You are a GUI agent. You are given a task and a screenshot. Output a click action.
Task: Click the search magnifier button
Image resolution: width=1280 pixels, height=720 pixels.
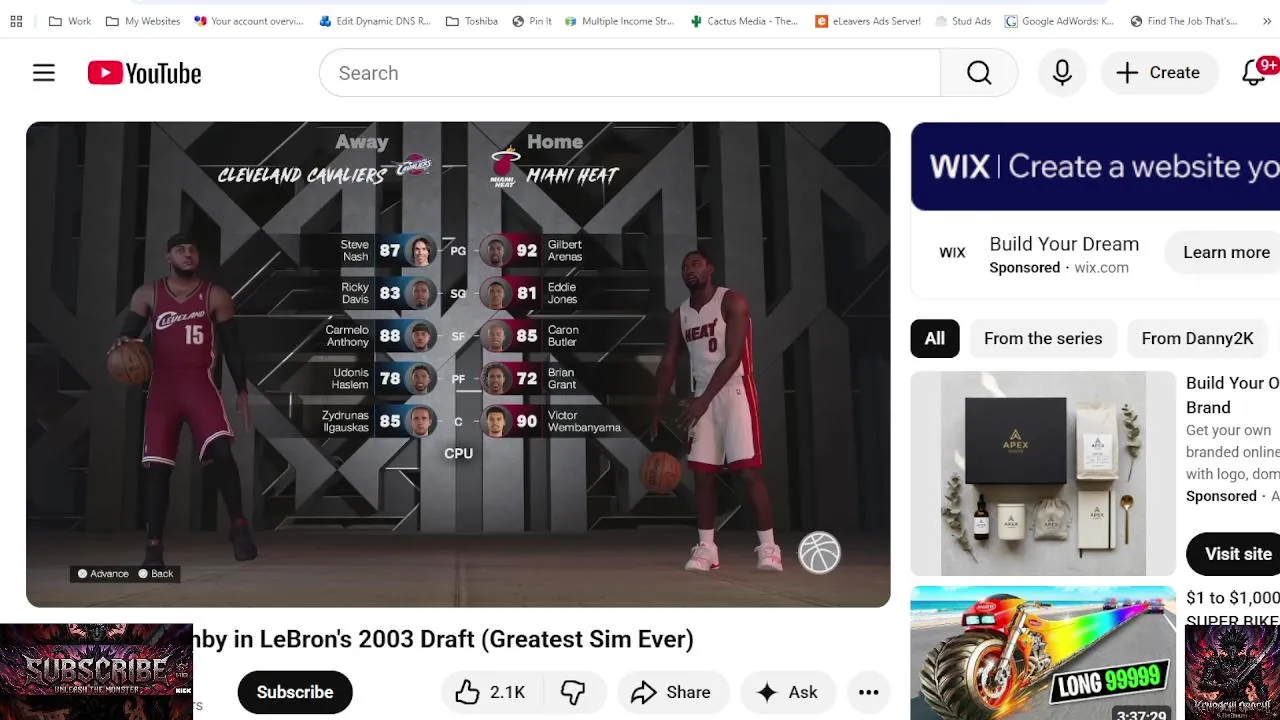[979, 73]
